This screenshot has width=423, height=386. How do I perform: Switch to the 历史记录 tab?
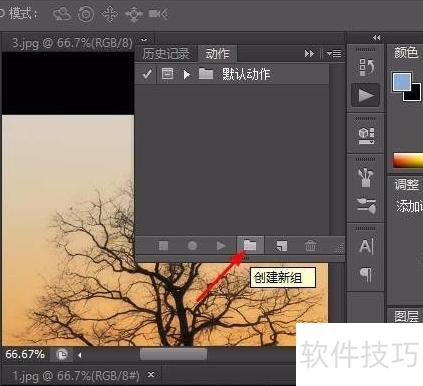click(166, 53)
